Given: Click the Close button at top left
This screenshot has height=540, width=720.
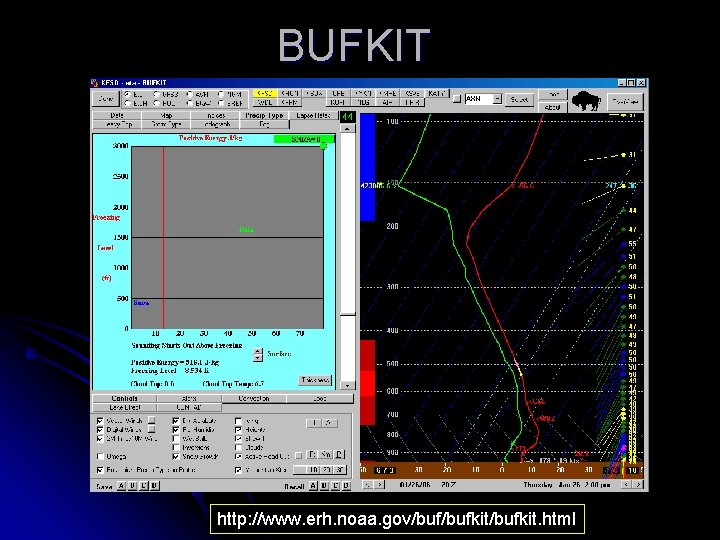Looking at the screenshot, I should point(106,99).
